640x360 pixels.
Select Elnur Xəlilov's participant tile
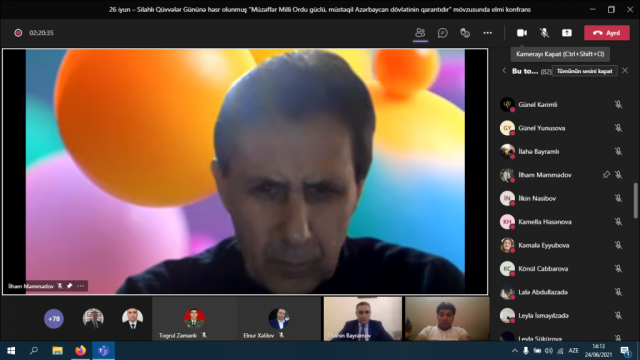(x=279, y=318)
